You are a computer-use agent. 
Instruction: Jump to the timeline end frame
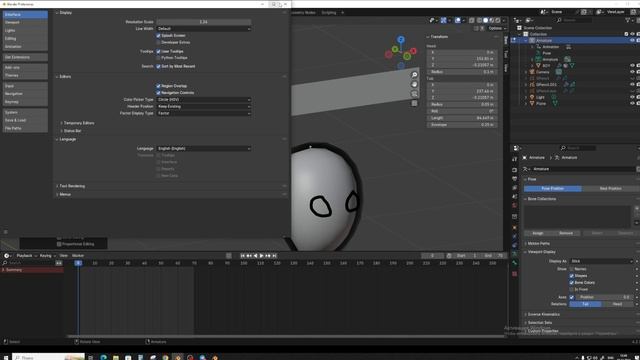[275, 256]
